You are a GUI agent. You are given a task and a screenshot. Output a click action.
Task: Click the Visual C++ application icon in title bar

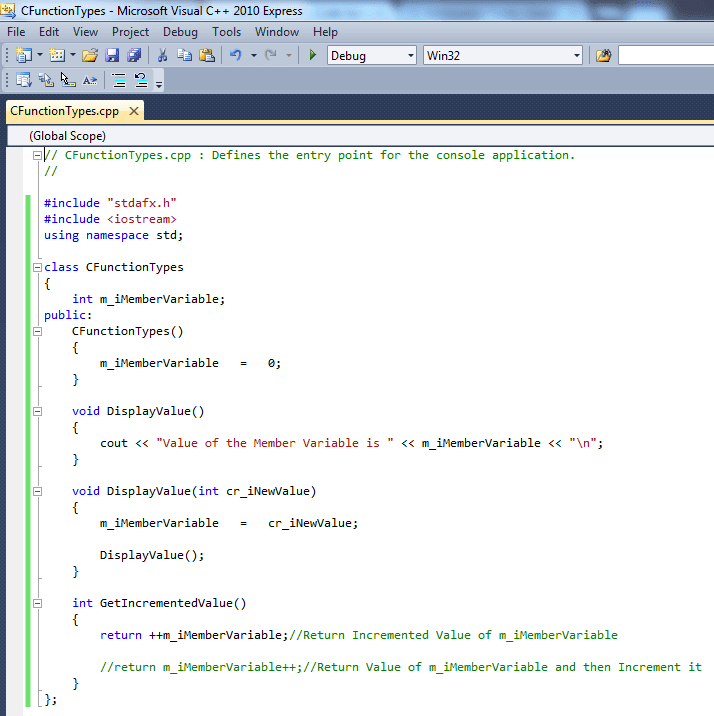pyautogui.click(x=8, y=10)
